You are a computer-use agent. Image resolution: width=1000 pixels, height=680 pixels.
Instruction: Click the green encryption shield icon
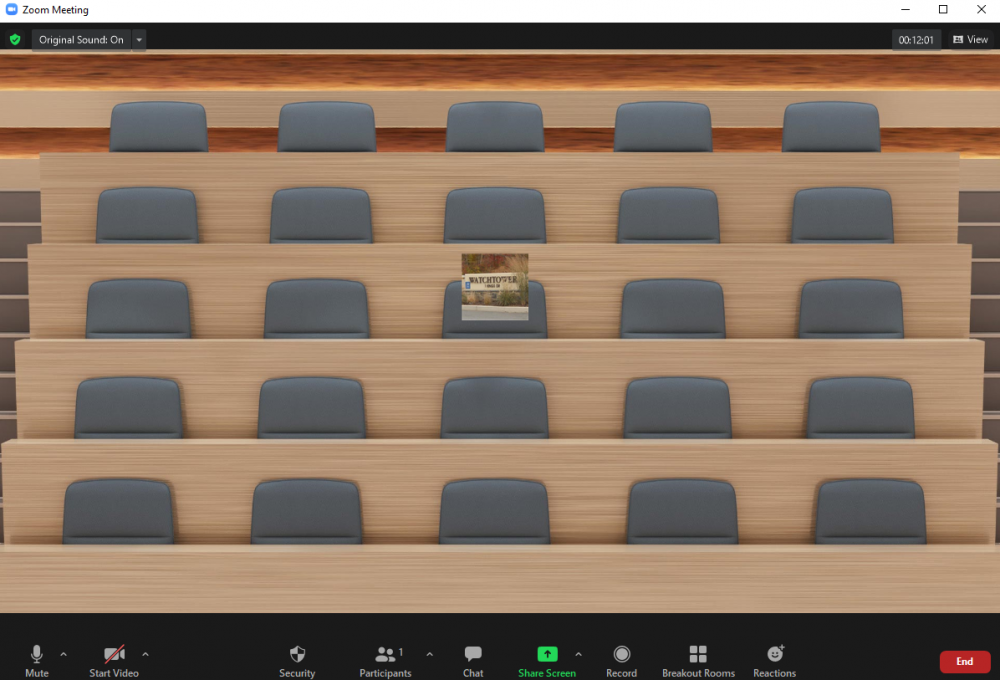point(15,40)
